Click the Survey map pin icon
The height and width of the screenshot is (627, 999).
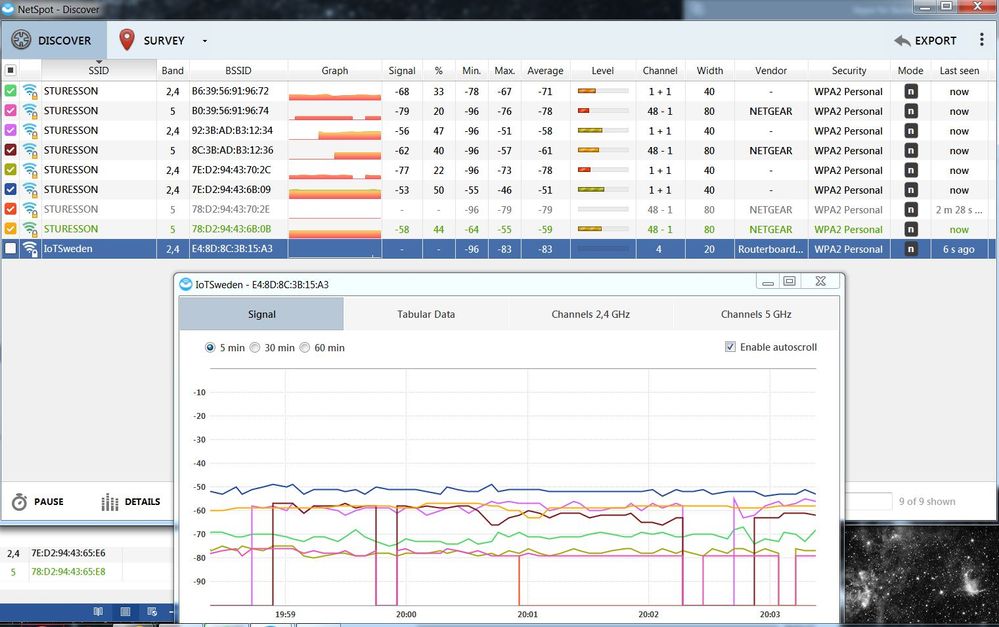click(x=127, y=41)
